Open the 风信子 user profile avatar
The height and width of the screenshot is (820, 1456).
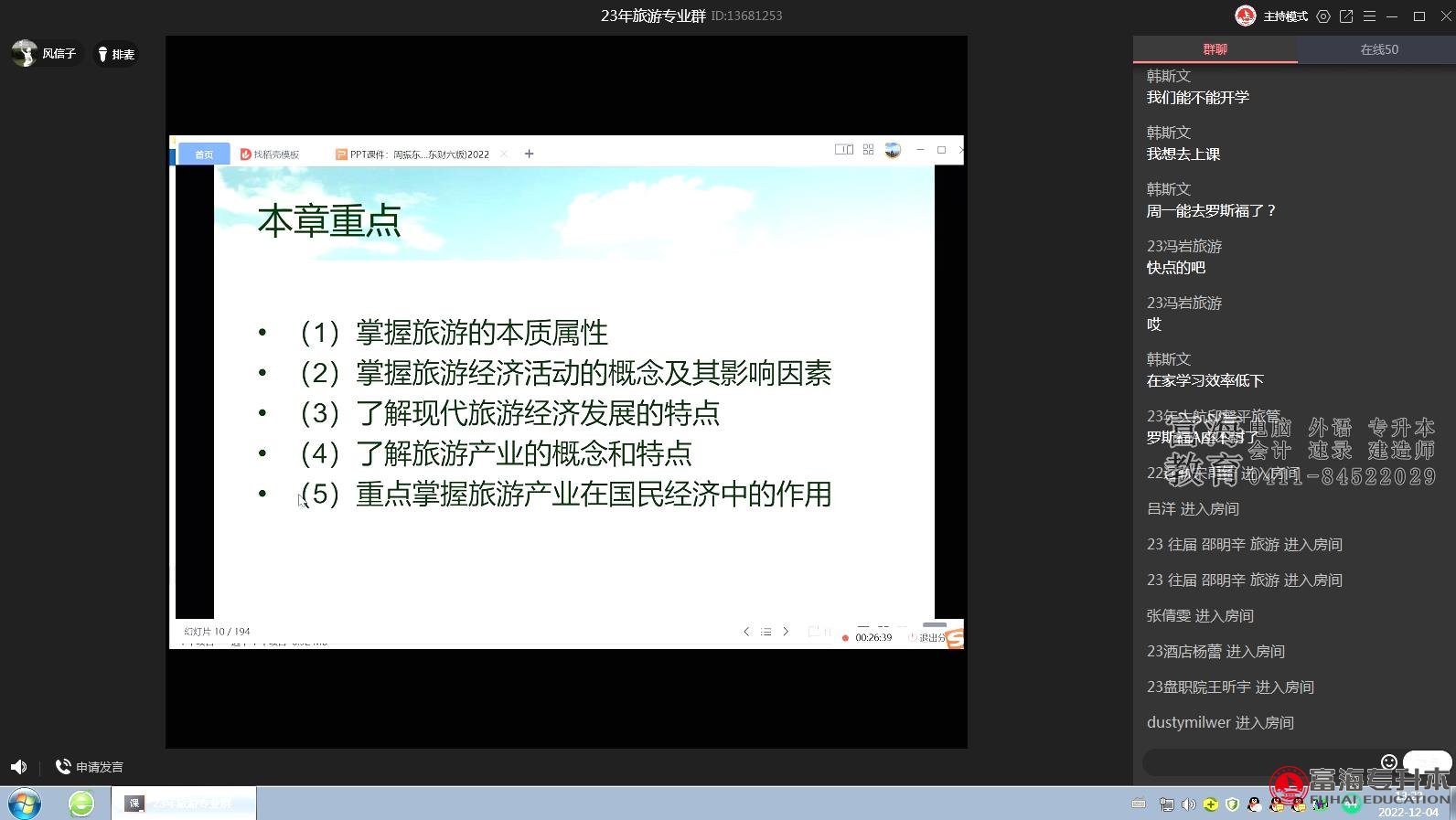click(25, 53)
